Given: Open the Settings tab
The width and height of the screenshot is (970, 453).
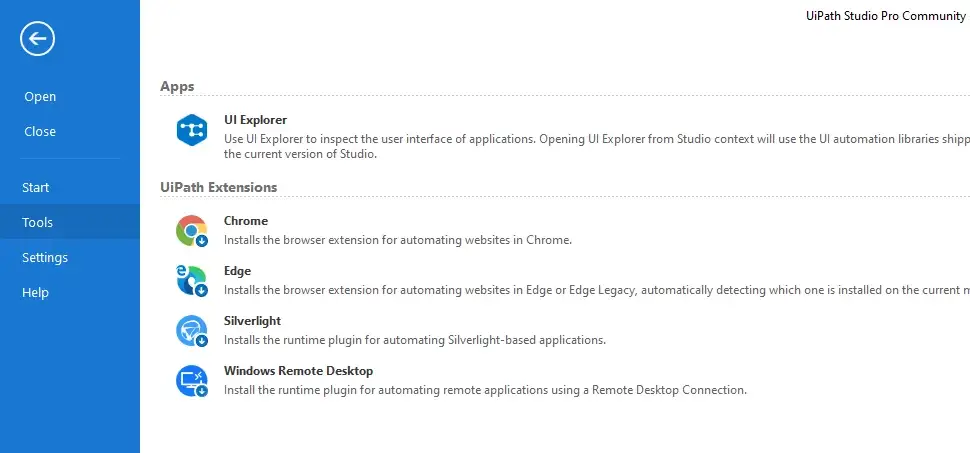Looking at the screenshot, I should [70, 257].
